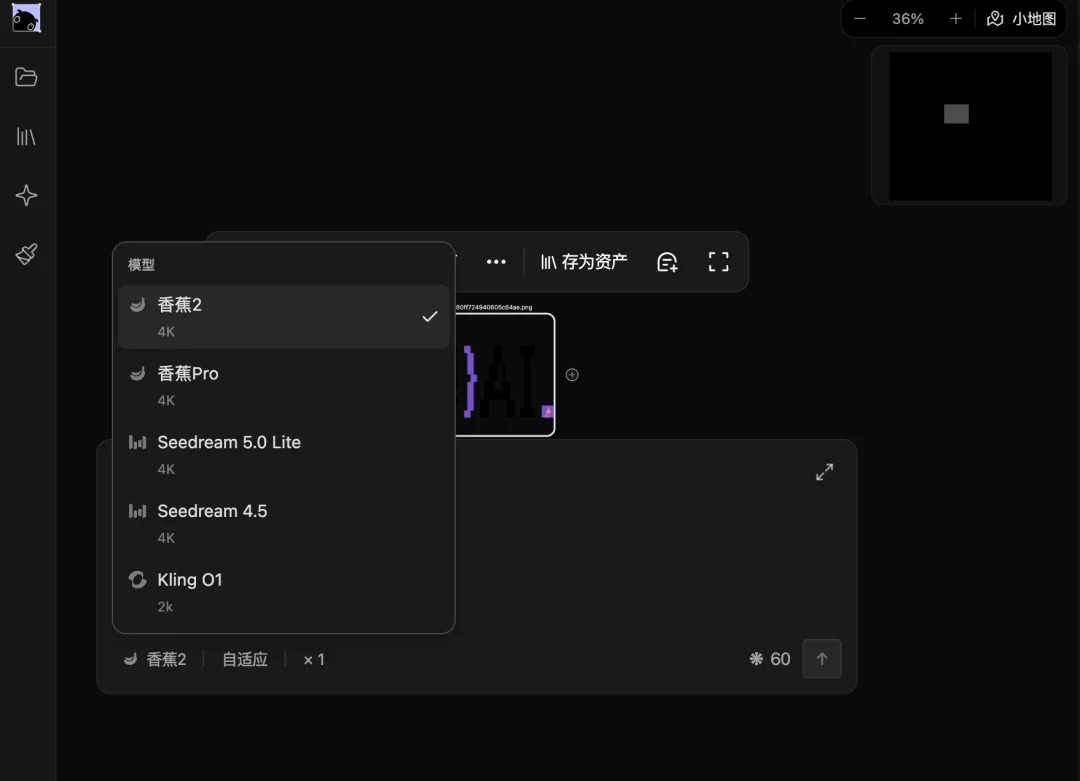
Task: Click the sparkle AI generate icon
Action: (26, 196)
